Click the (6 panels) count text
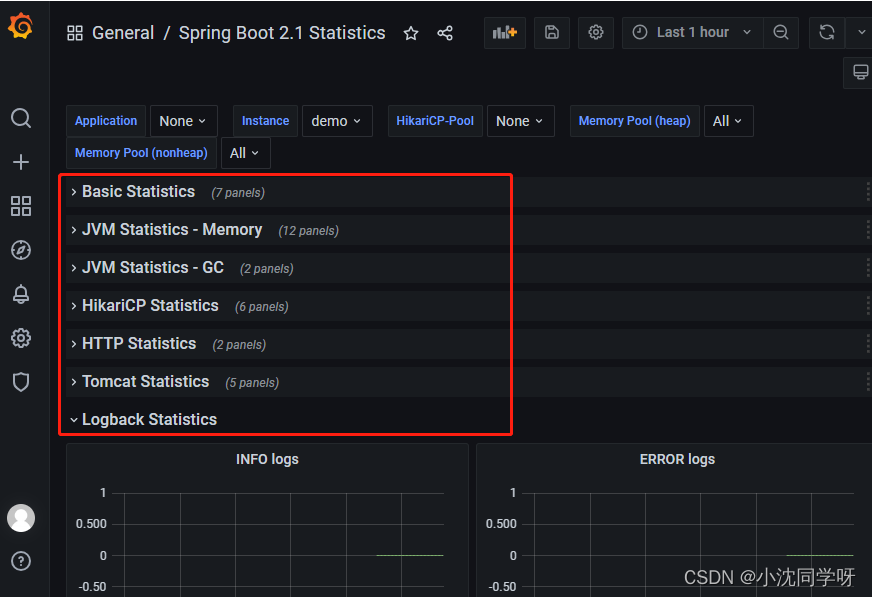The width and height of the screenshot is (872, 597). [261, 307]
